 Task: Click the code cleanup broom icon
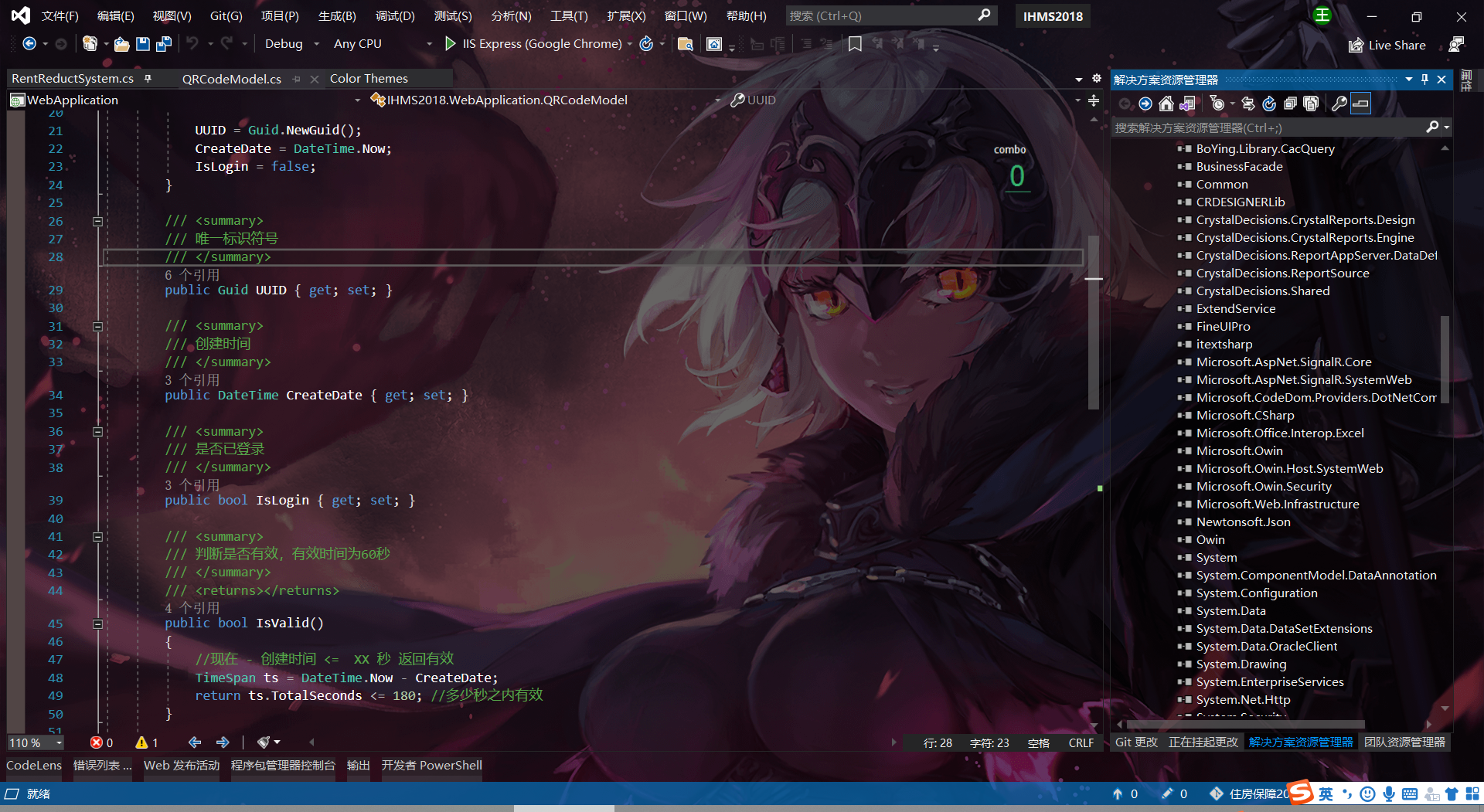tap(264, 742)
